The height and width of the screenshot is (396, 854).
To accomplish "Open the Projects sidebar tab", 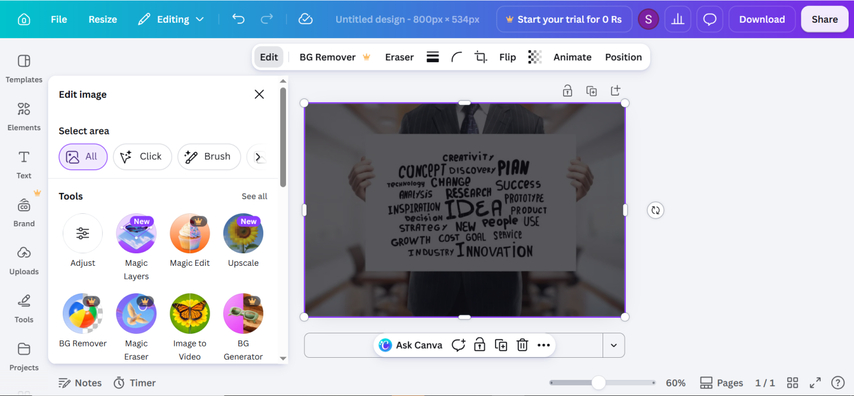I will pyautogui.click(x=24, y=356).
